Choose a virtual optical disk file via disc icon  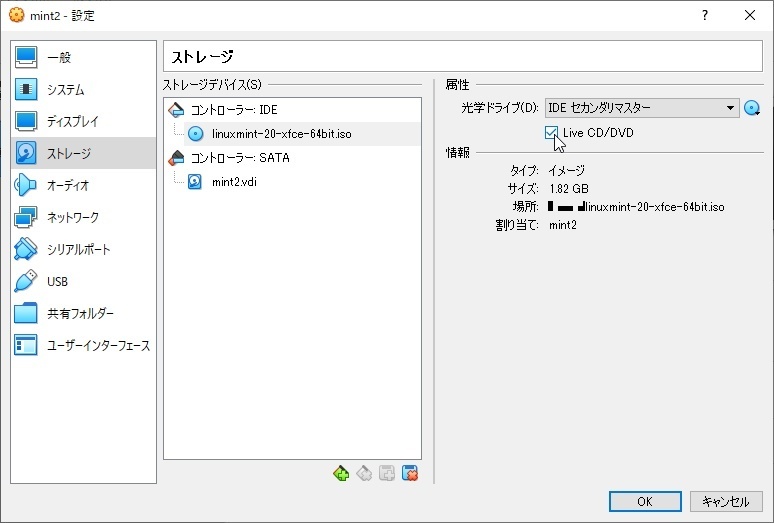752,108
